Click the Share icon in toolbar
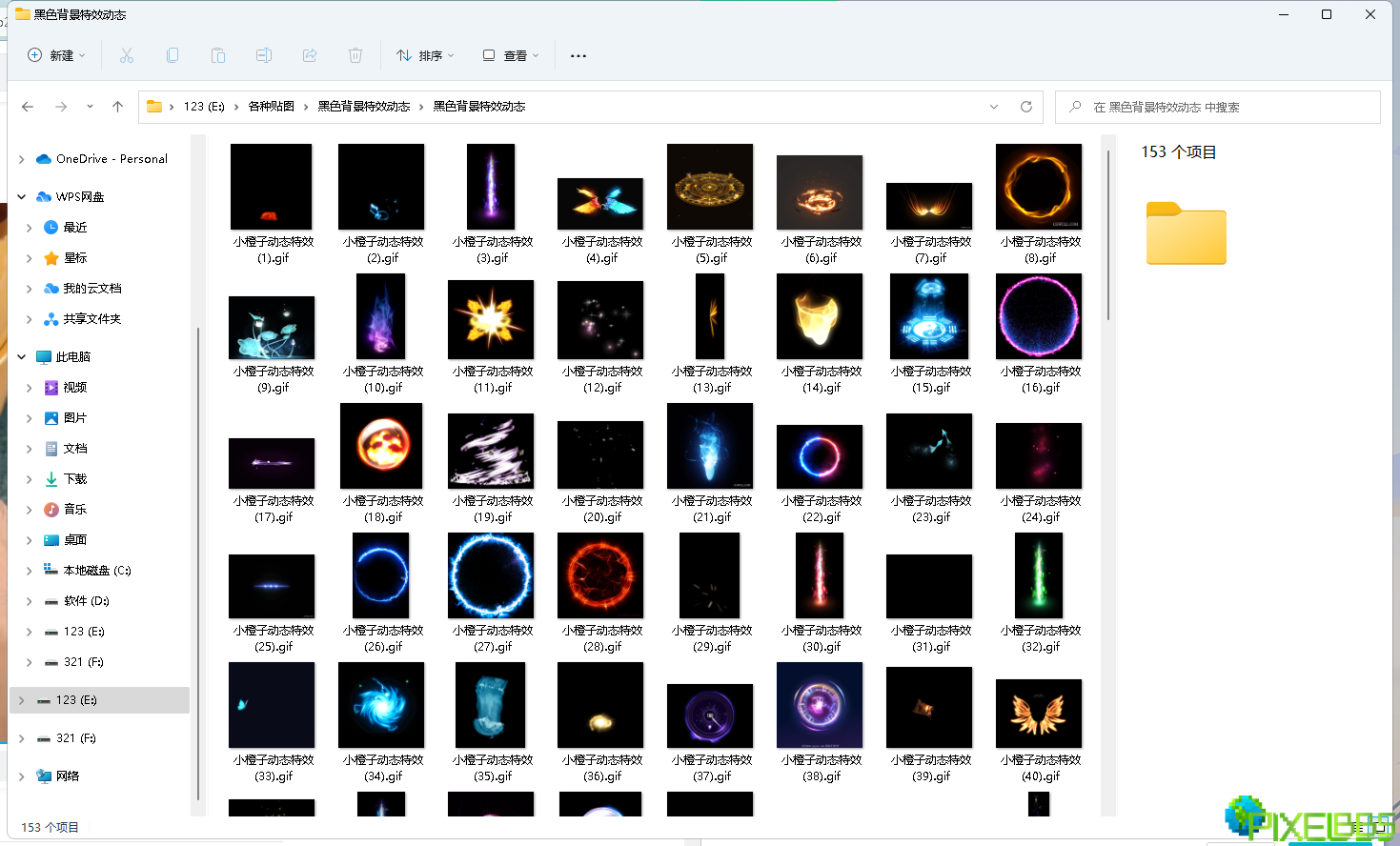1400x846 pixels. pyautogui.click(x=310, y=55)
